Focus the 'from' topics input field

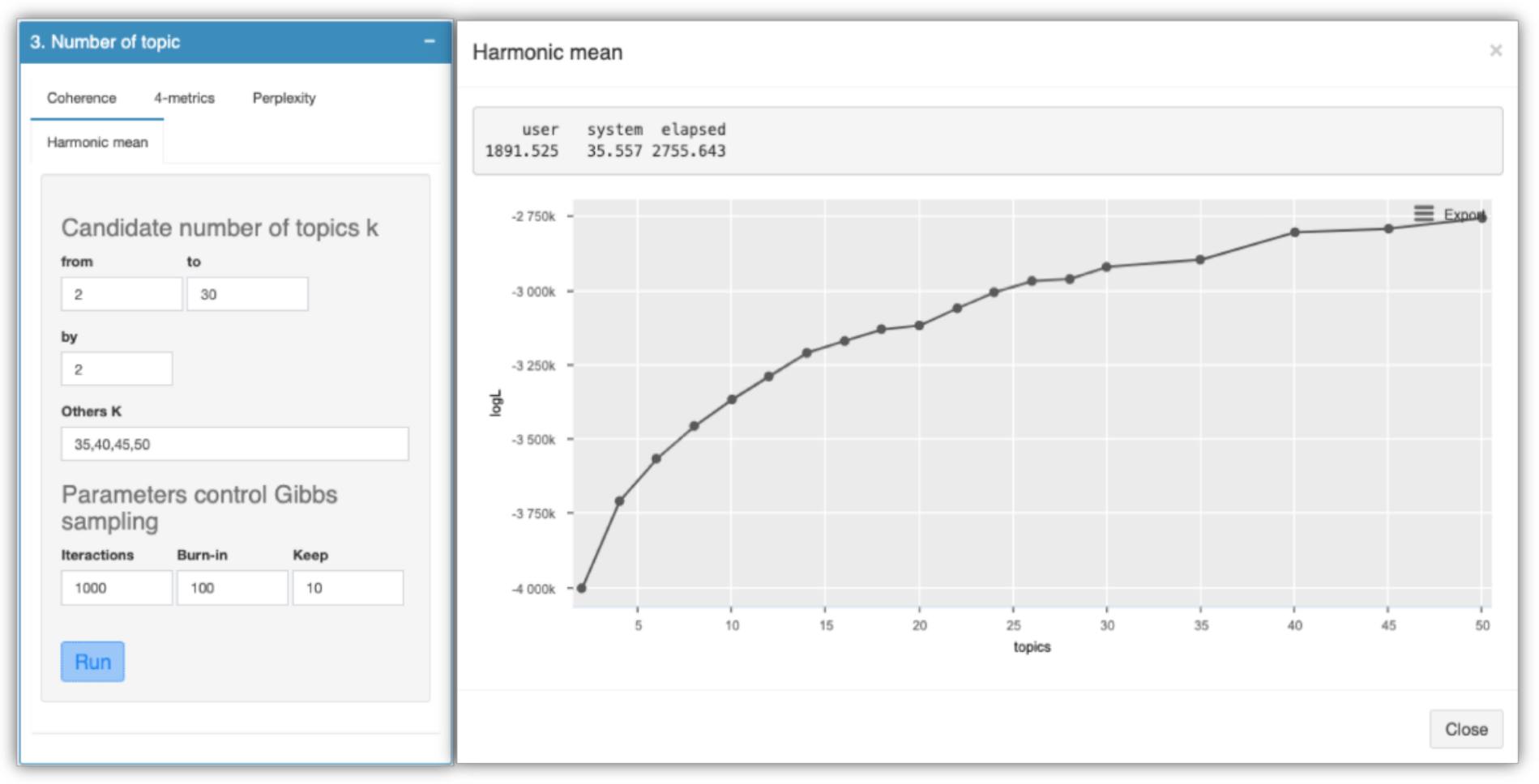click(122, 294)
